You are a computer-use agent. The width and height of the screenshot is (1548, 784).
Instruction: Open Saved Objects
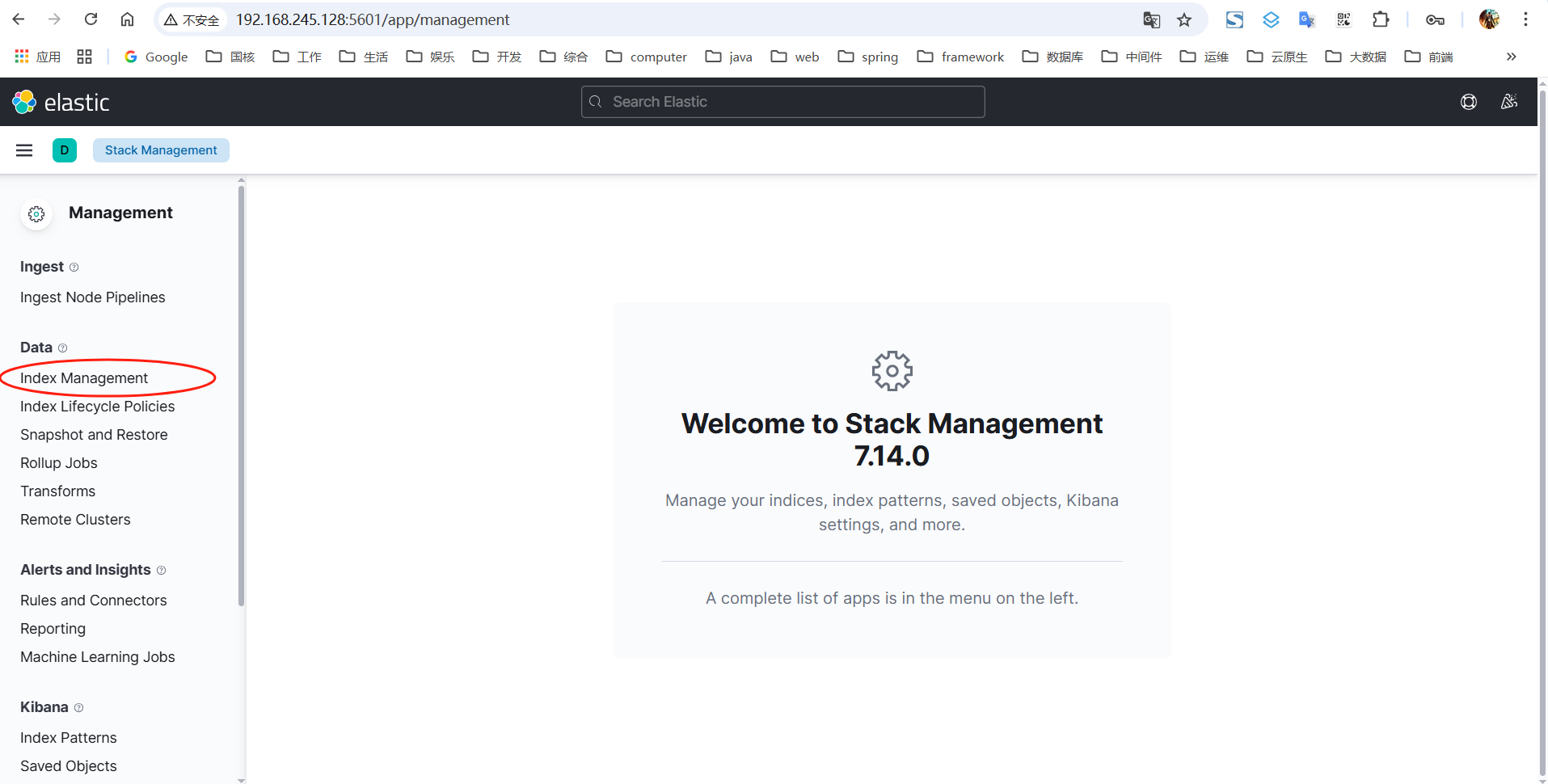[x=69, y=766]
